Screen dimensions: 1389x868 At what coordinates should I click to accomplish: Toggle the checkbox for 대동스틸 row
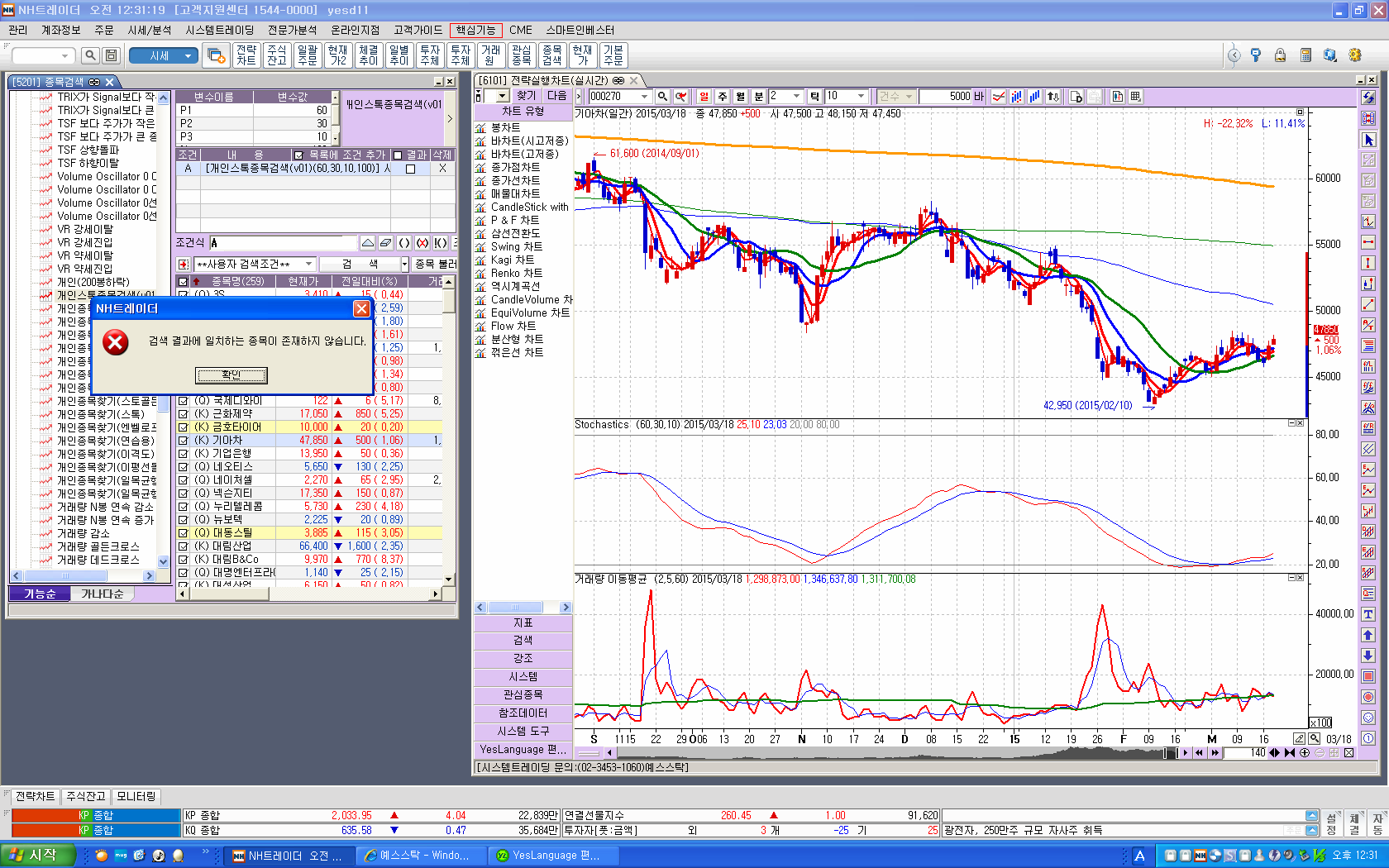point(184,533)
